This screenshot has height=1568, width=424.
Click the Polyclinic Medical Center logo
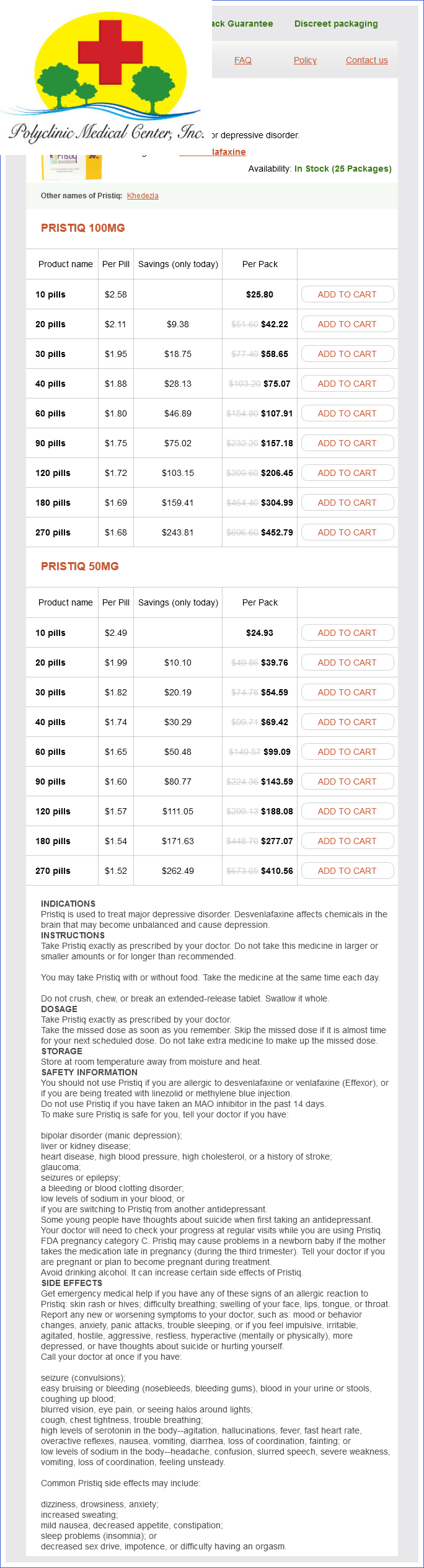click(106, 77)
